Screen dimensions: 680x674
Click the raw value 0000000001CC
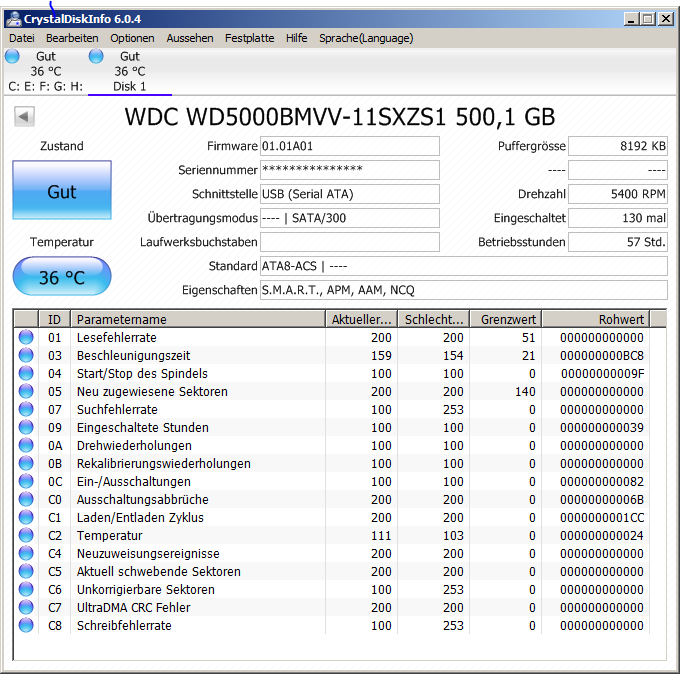[x=602, y=517]
